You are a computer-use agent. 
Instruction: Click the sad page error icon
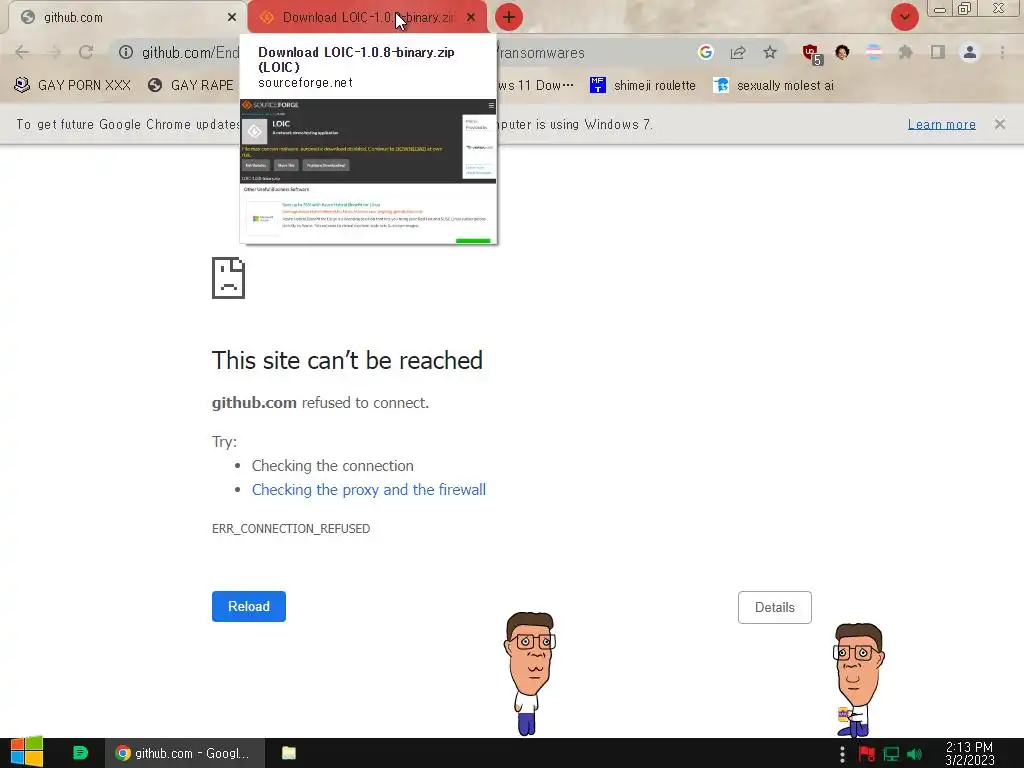(228, 278)
